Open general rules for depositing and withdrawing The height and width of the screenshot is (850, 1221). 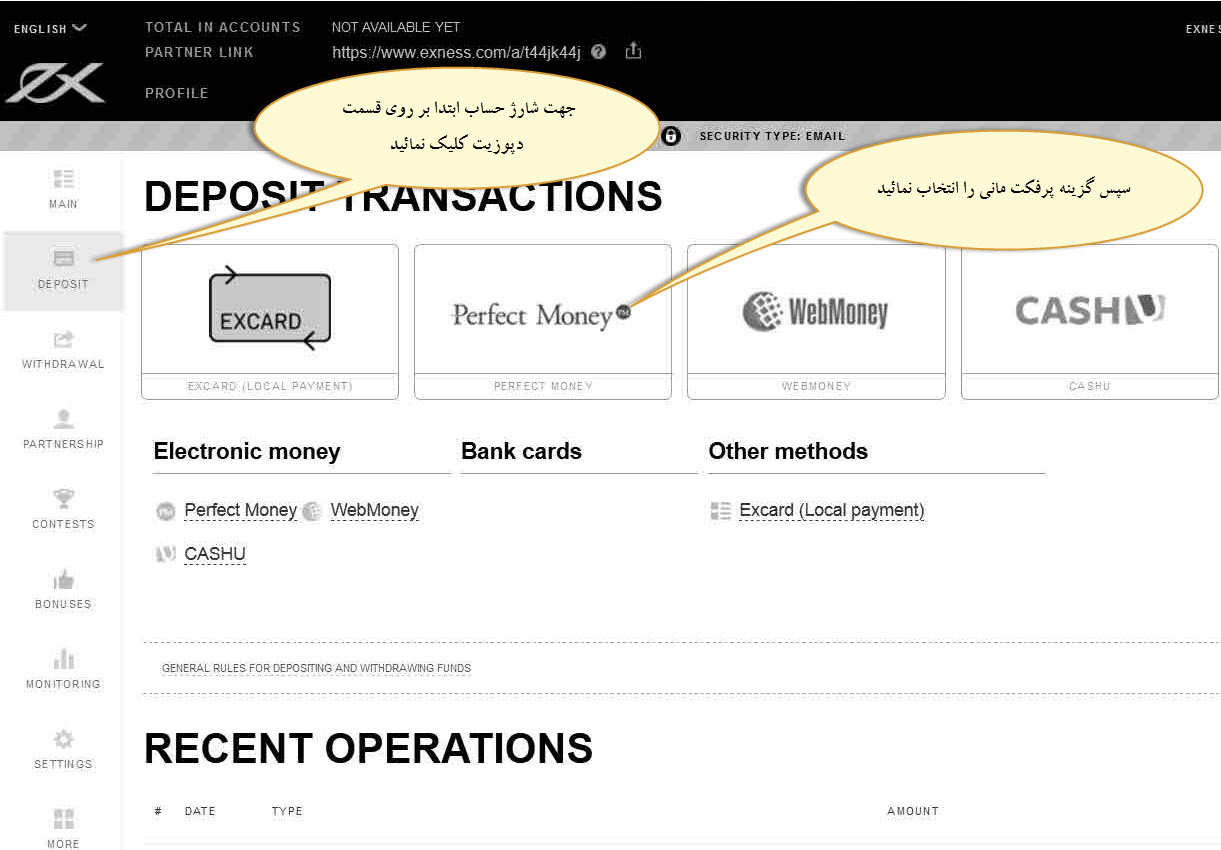(316, 668)
